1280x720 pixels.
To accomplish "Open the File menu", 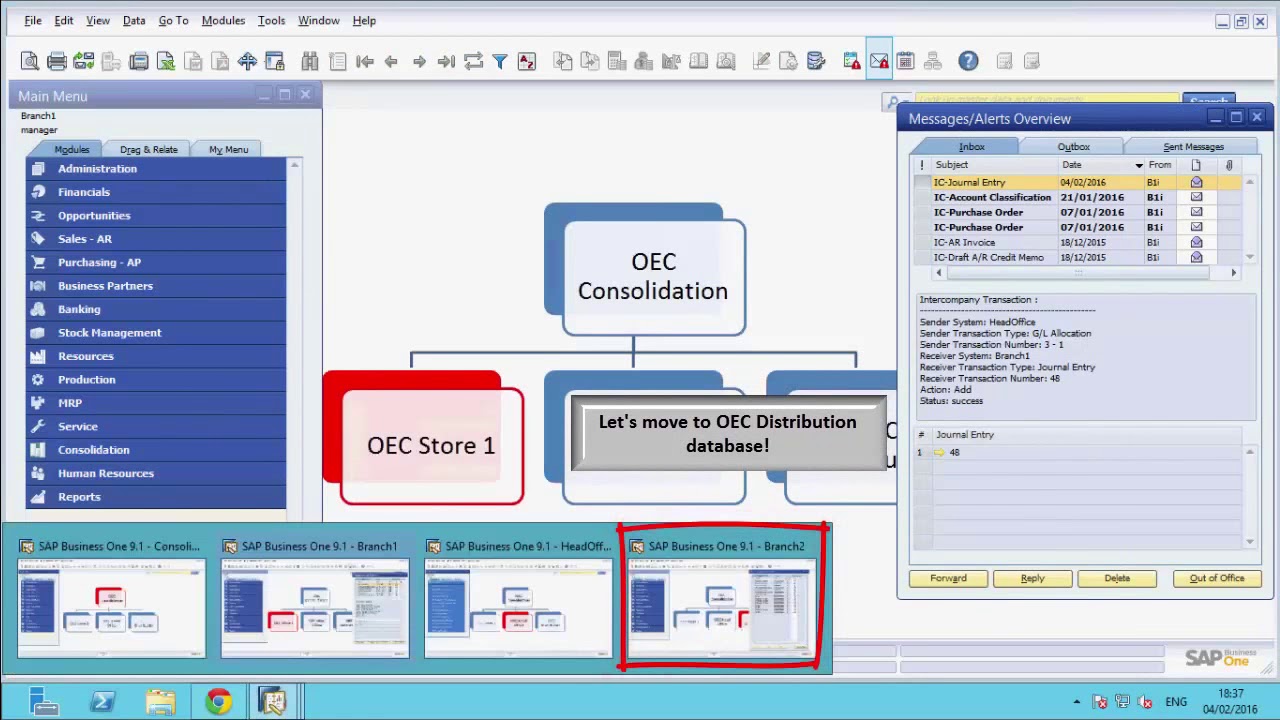I will tap(33, 20).
